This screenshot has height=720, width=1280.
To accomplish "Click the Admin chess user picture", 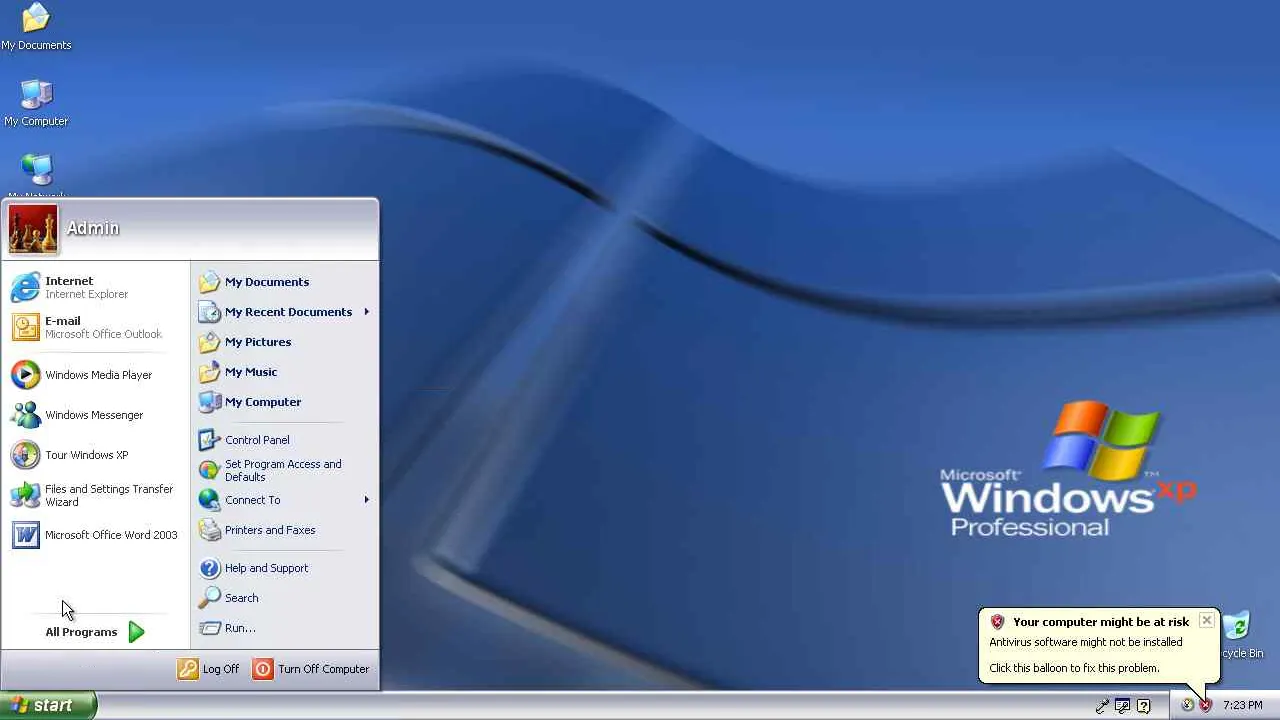I will 33,229.
